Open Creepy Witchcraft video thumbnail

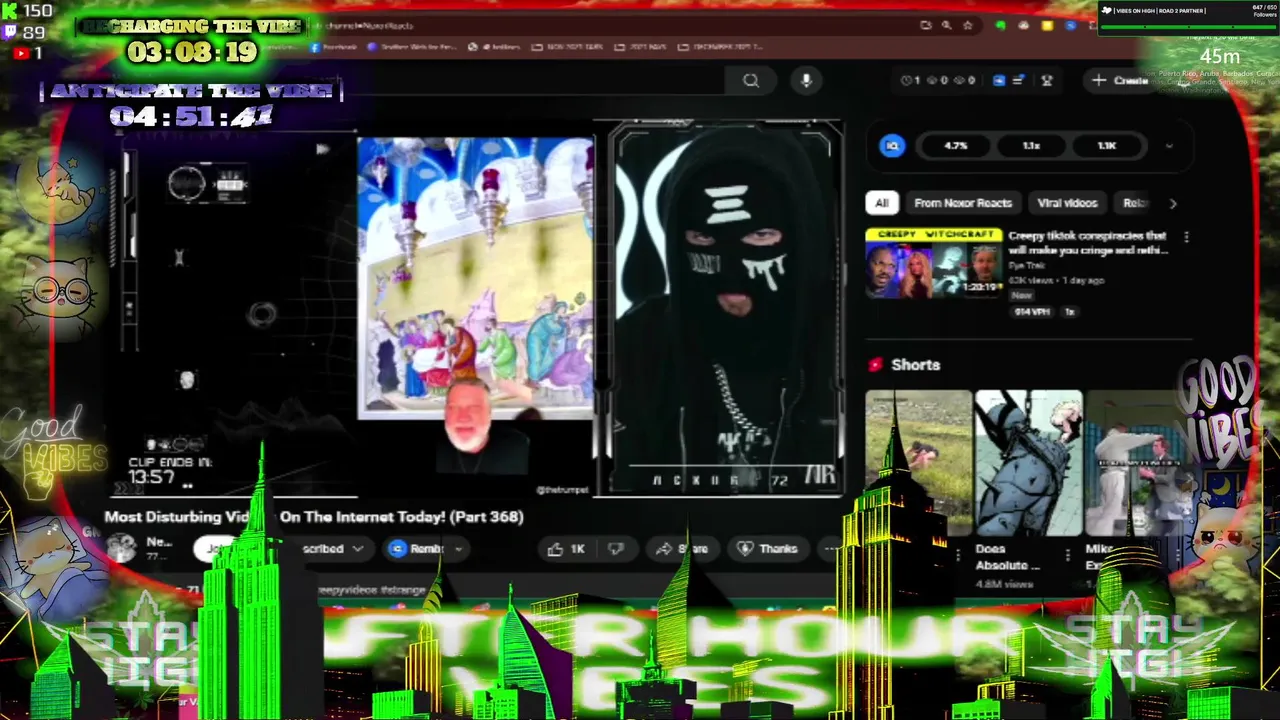(x=933, y=263)
